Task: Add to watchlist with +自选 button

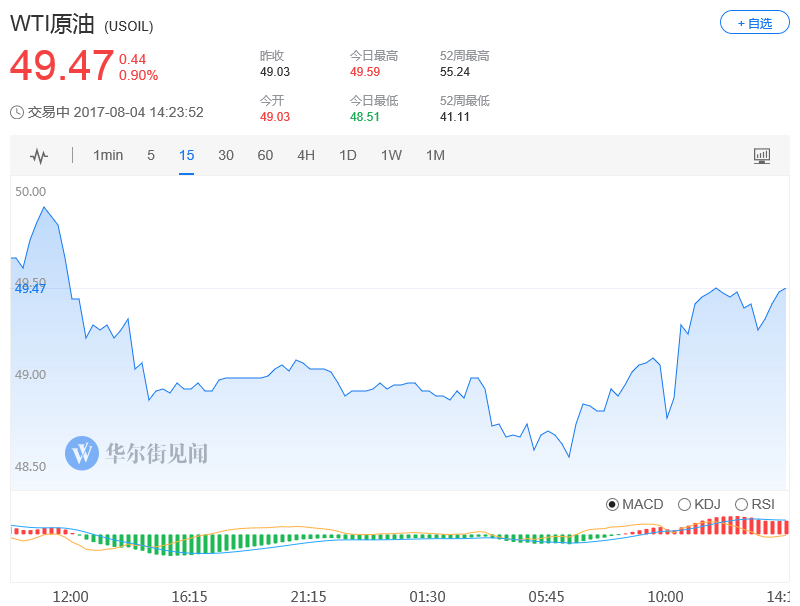Action: click(x=755, y=23)
